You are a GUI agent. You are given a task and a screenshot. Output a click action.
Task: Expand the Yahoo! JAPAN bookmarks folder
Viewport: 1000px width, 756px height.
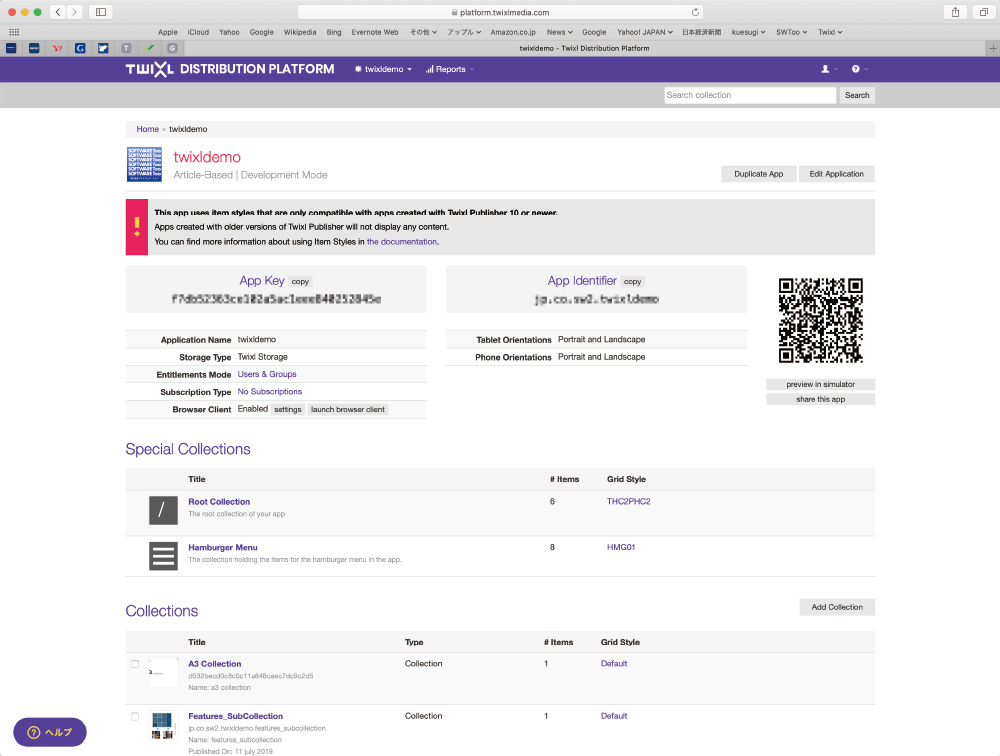tap(645, 32)
